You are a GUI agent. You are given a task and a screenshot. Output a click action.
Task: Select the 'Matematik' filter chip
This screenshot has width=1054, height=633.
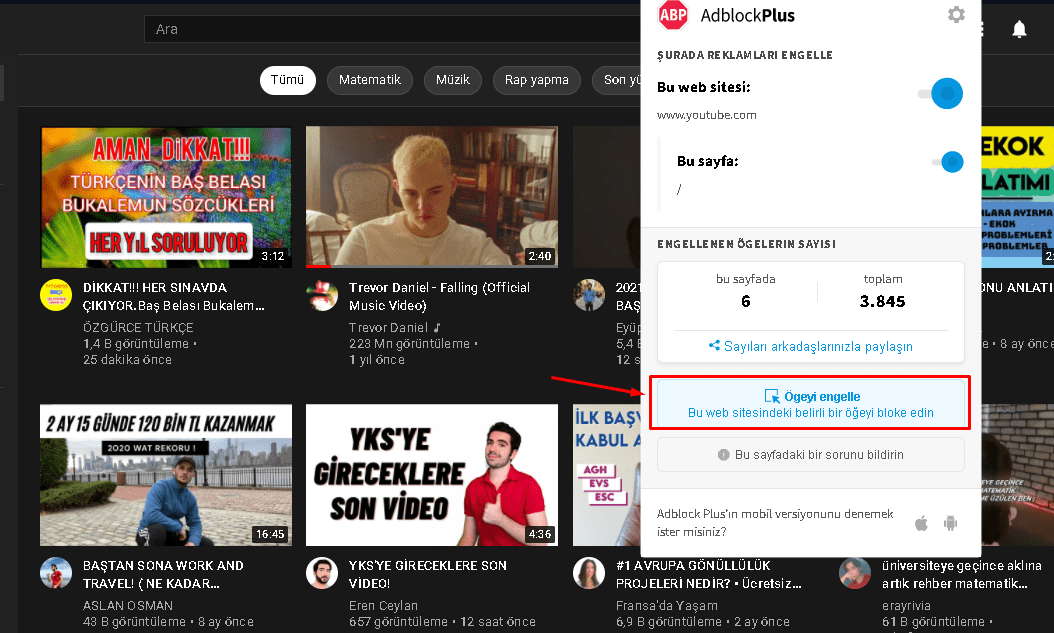click(370, 80)
